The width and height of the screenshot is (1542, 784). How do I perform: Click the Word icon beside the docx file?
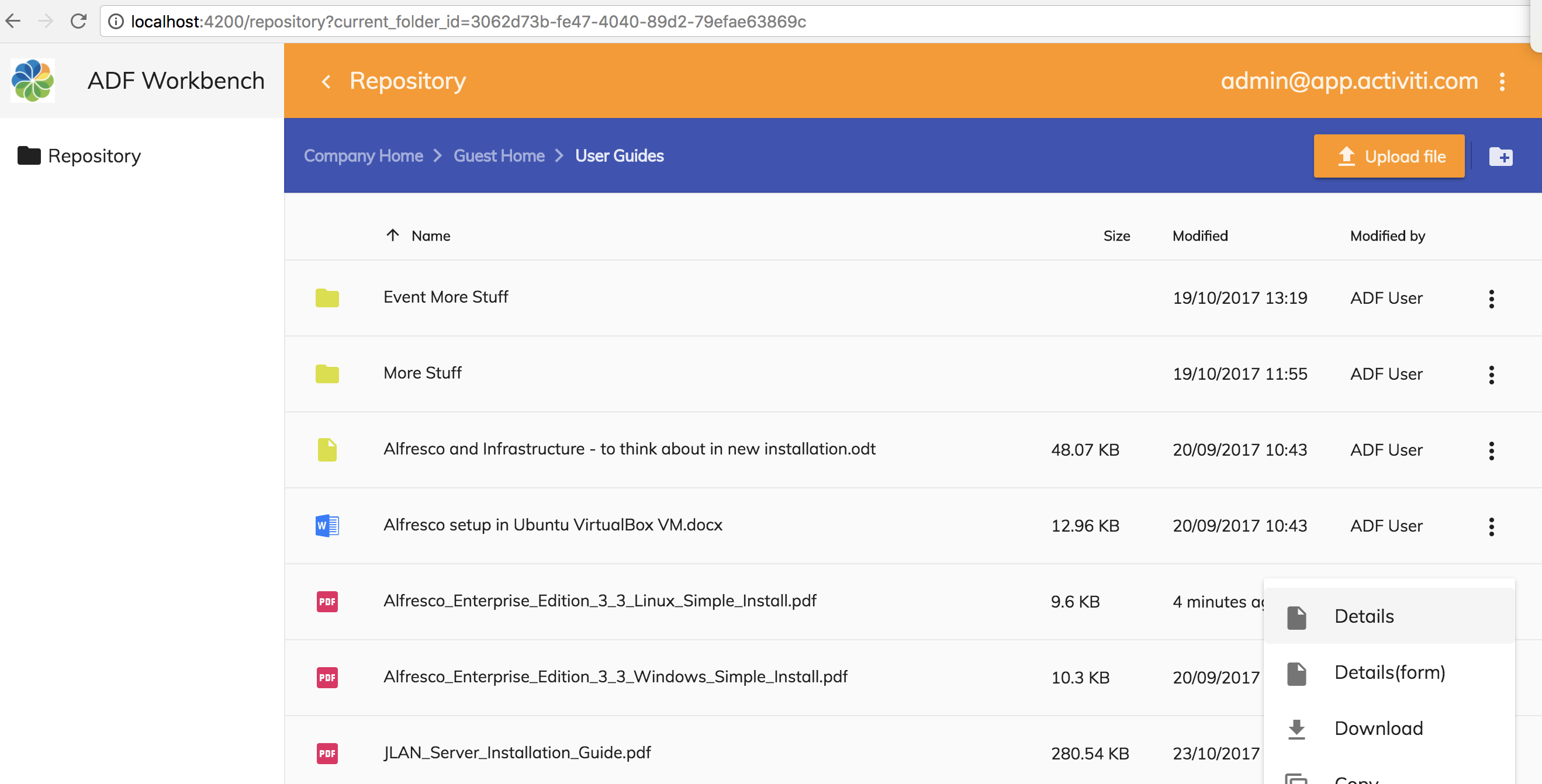point(327,525)
